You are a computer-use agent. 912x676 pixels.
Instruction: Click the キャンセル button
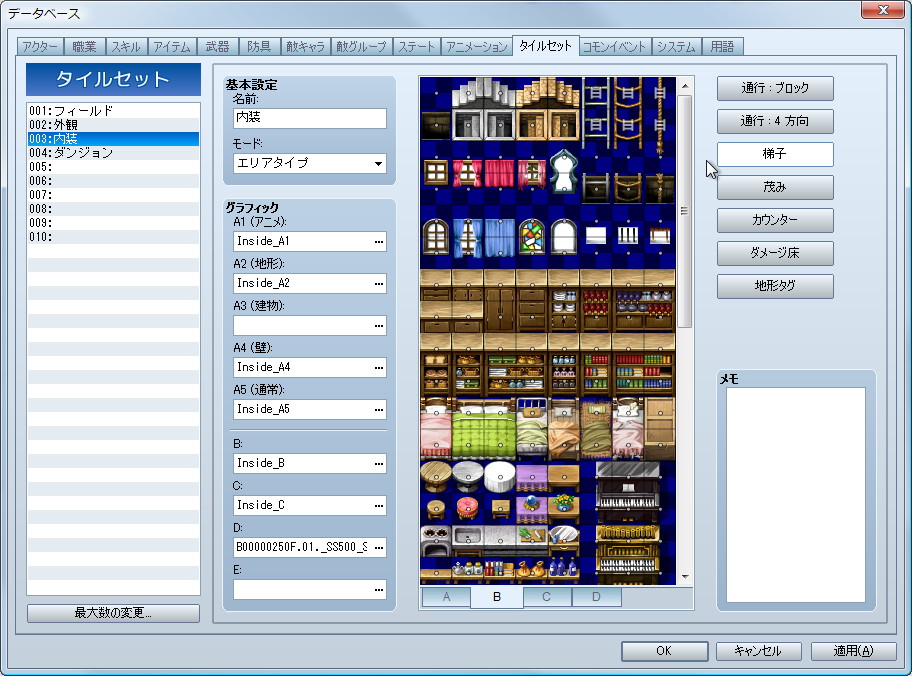click(x=758, y=651)
